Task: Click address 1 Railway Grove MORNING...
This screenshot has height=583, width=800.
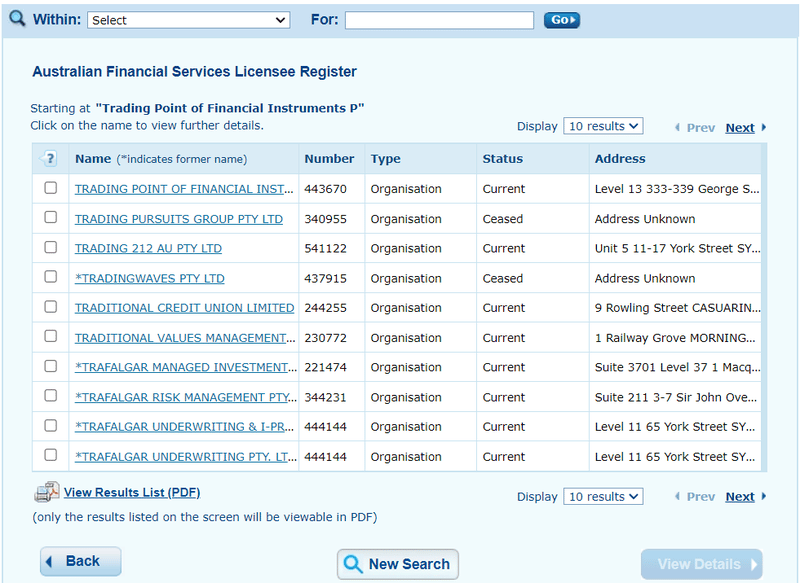Action: [x=675, y=338]
